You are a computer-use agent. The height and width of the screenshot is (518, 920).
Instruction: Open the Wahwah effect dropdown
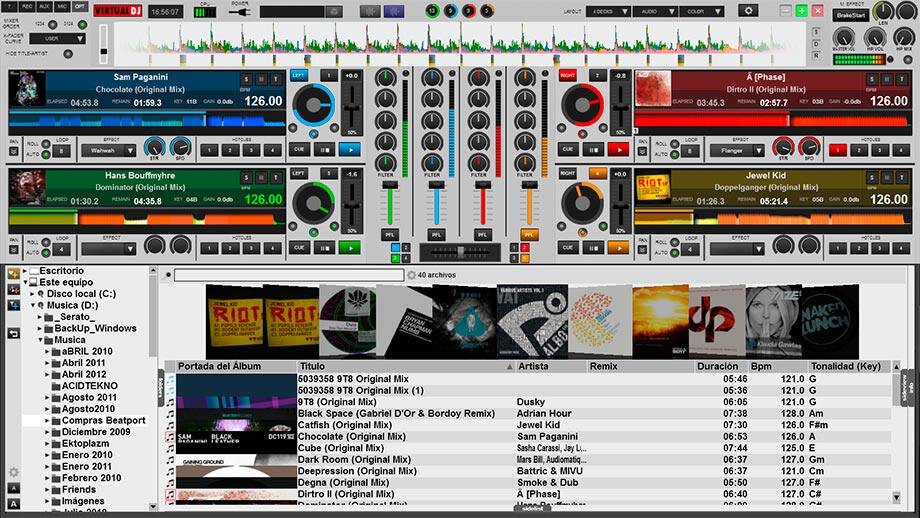(x=109, y=151)
